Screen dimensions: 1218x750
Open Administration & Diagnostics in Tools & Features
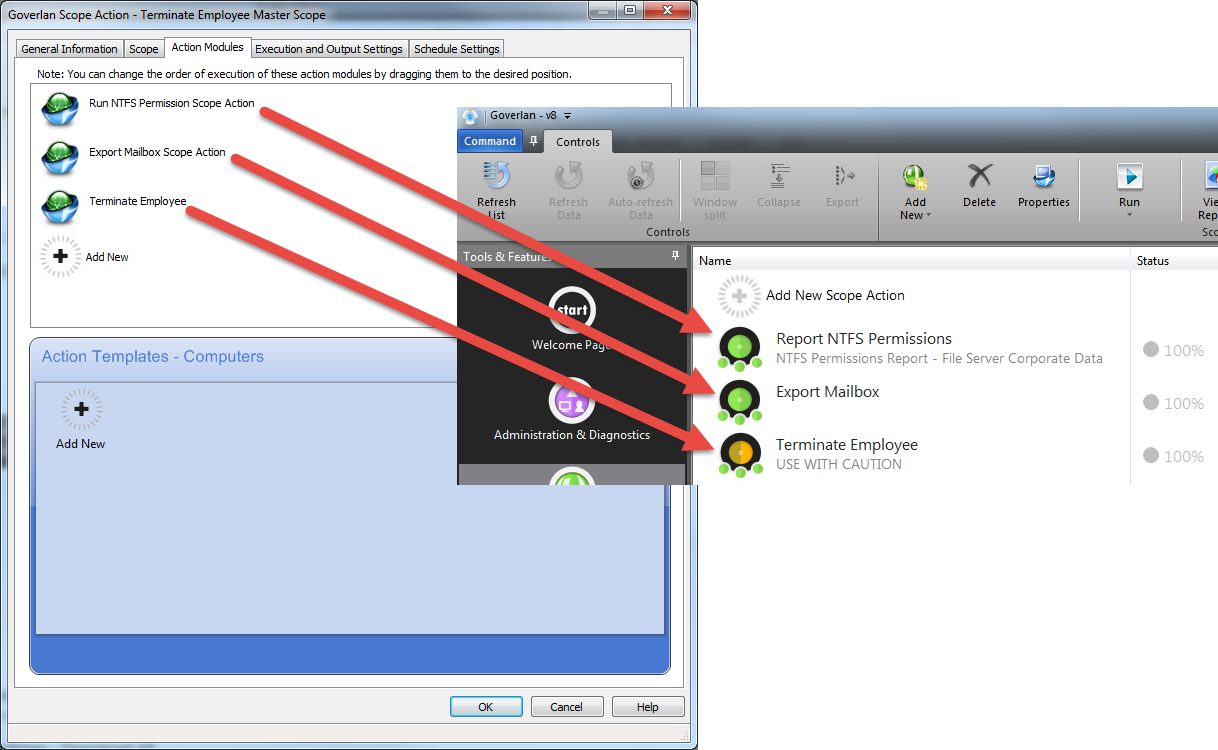coord(572,400)
